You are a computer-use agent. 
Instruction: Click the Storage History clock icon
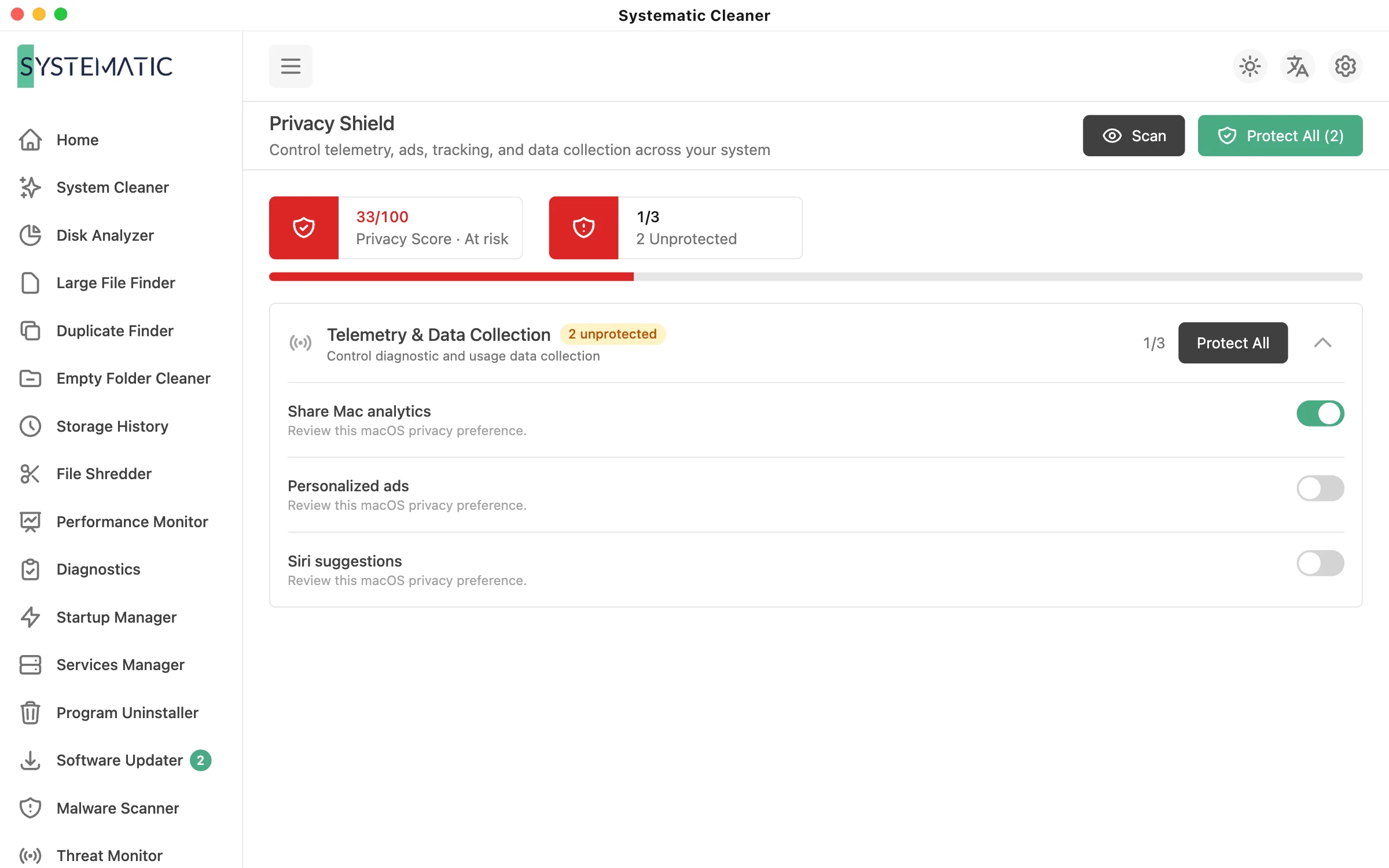point(30,426)
